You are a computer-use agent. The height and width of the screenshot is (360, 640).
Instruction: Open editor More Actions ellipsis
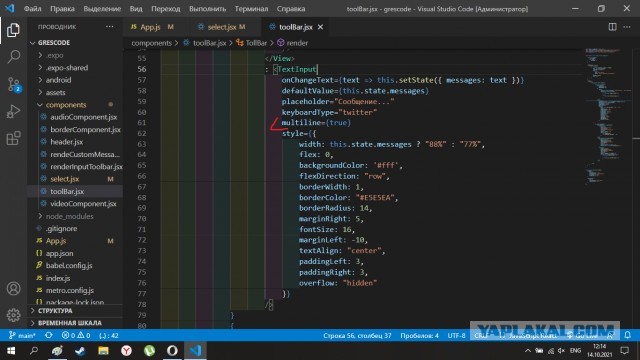627,27
